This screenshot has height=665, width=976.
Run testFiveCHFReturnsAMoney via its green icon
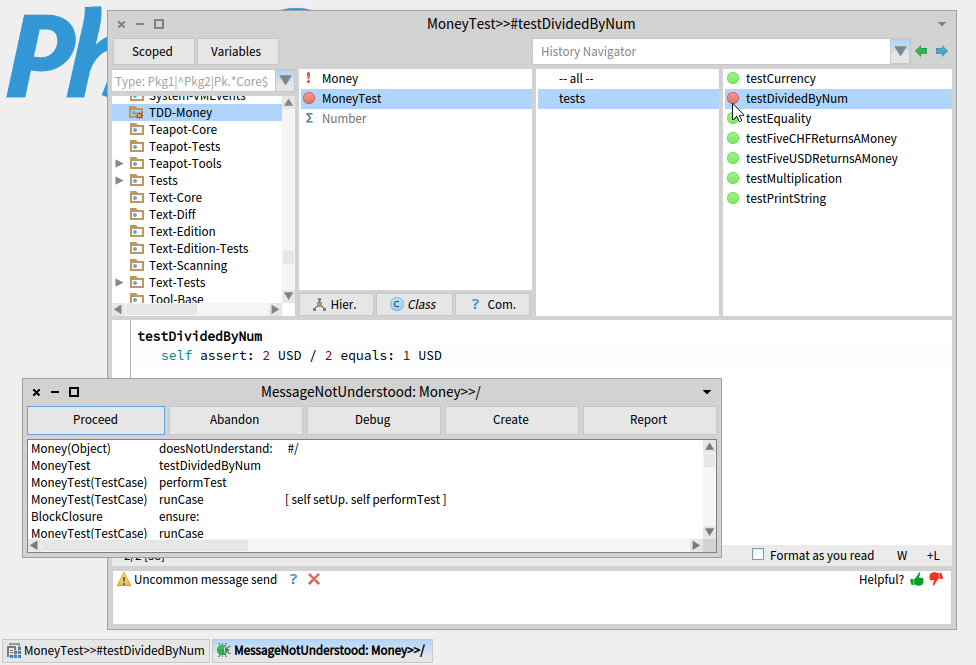click(x=733, y=138)
